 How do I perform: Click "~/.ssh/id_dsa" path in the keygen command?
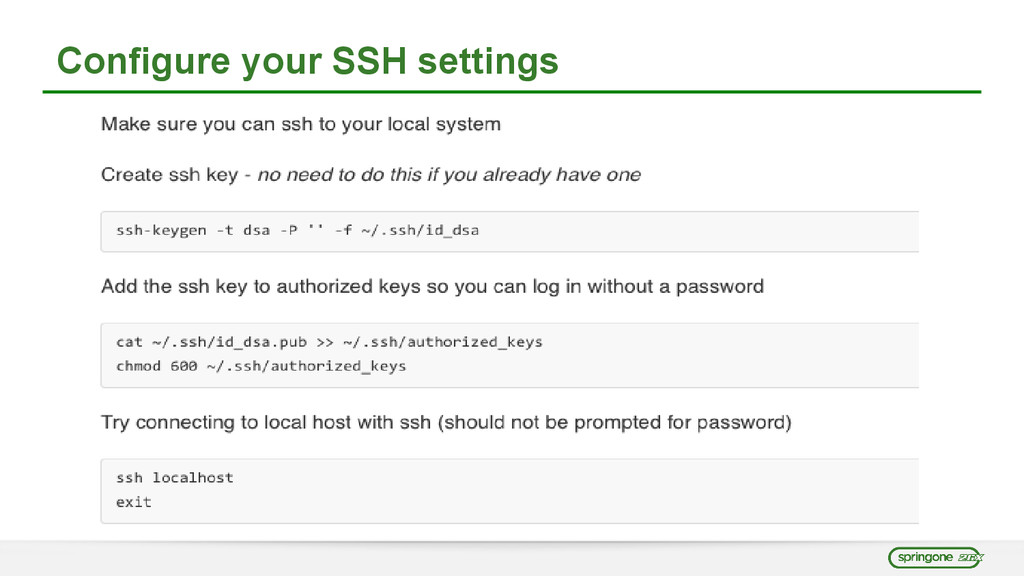(420, 230)
